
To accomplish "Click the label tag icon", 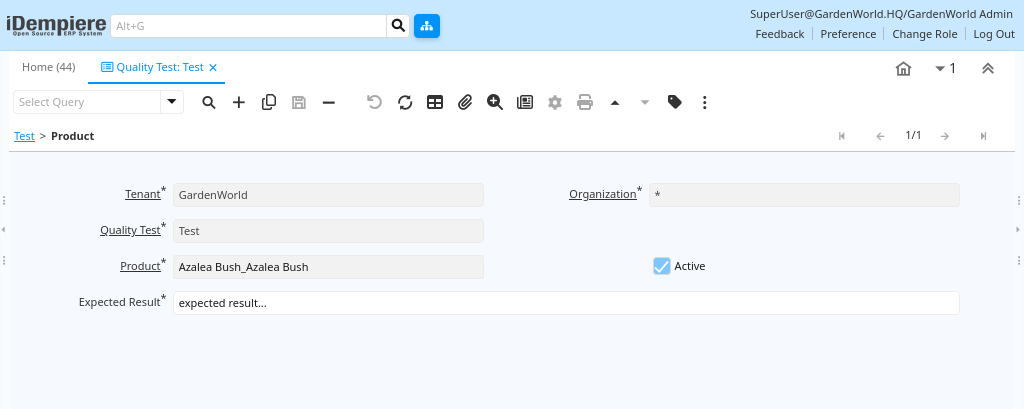I will pyautogui.click(x=675, y=102).
